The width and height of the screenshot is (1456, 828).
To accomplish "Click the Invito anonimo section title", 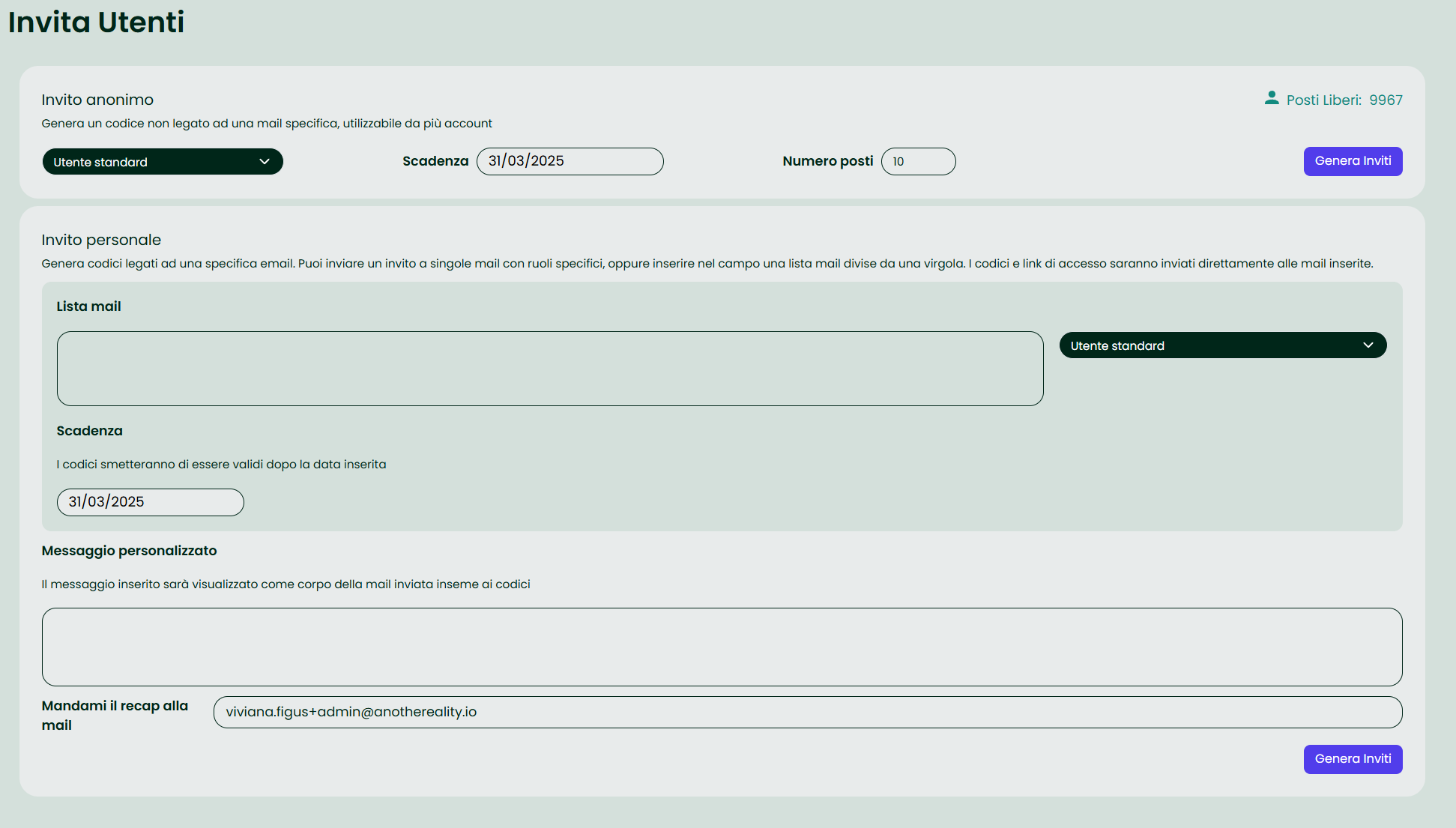I will pos(97,100).
